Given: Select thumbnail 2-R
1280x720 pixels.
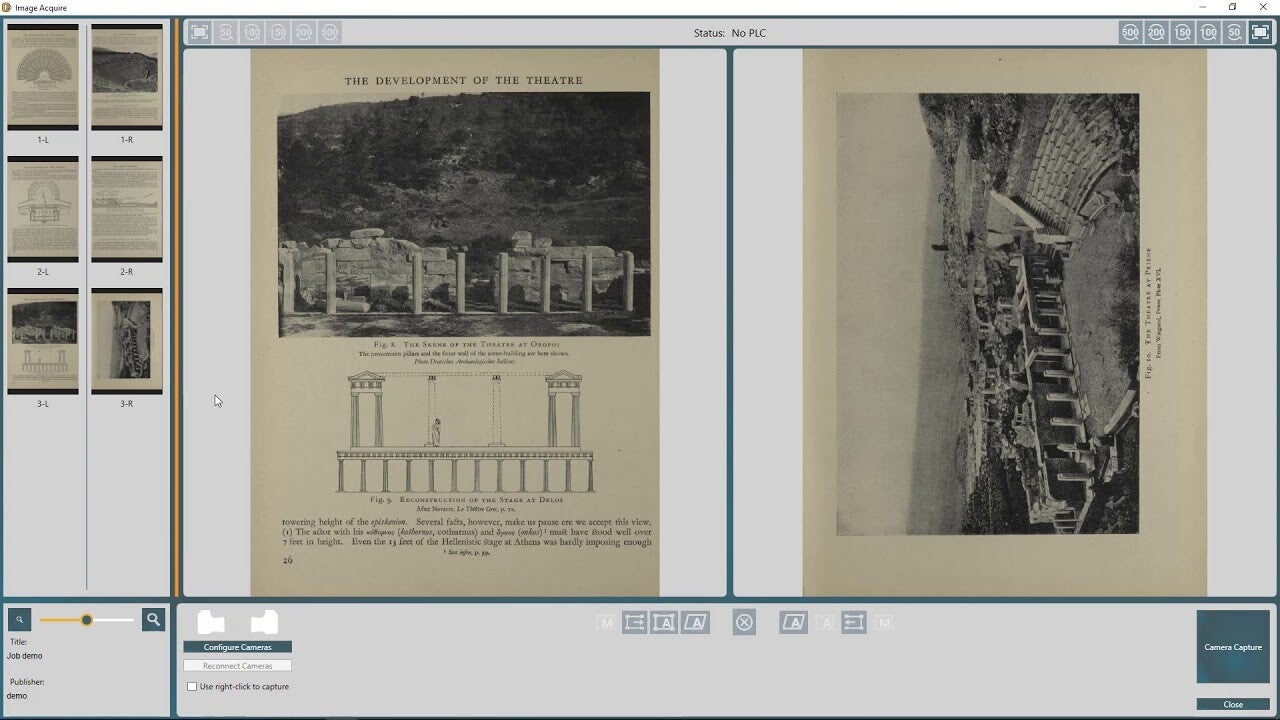Looking at the screenshot, I should (x=127, y=210).
